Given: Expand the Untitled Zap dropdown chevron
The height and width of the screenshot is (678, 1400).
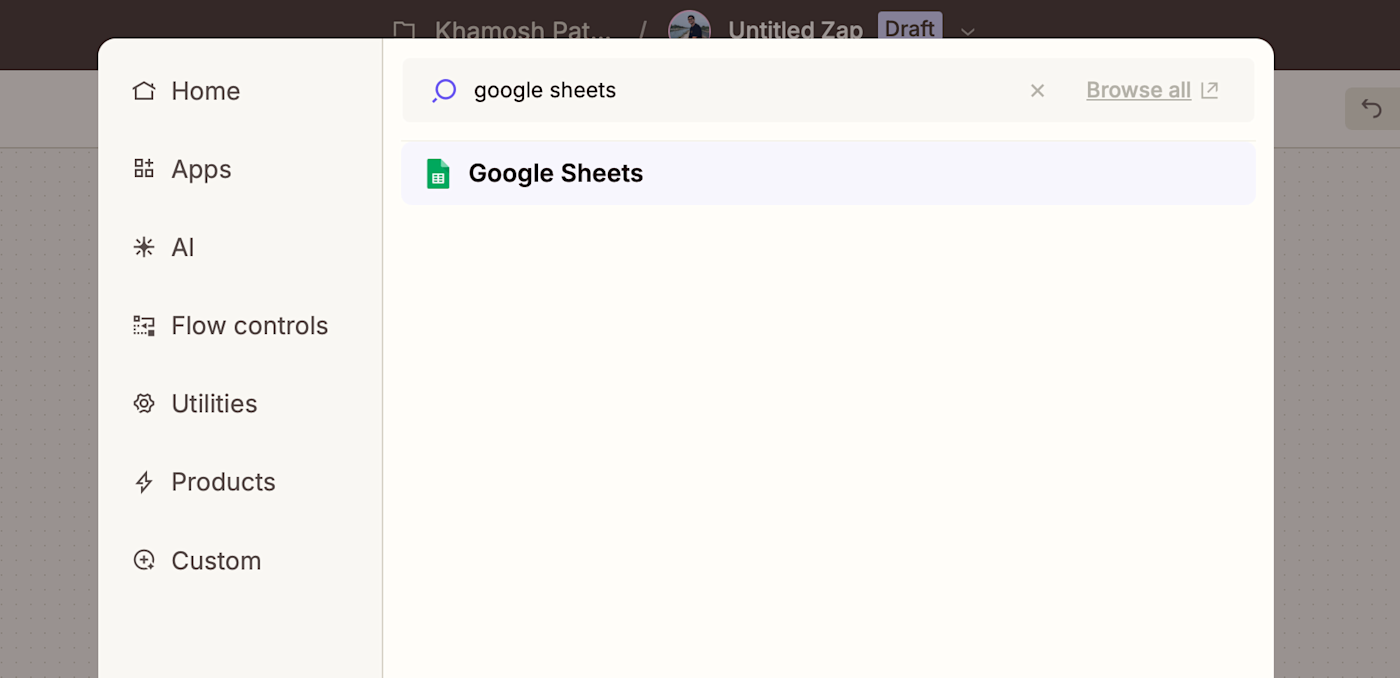Looking at the screenshot, I should point(967,31).
